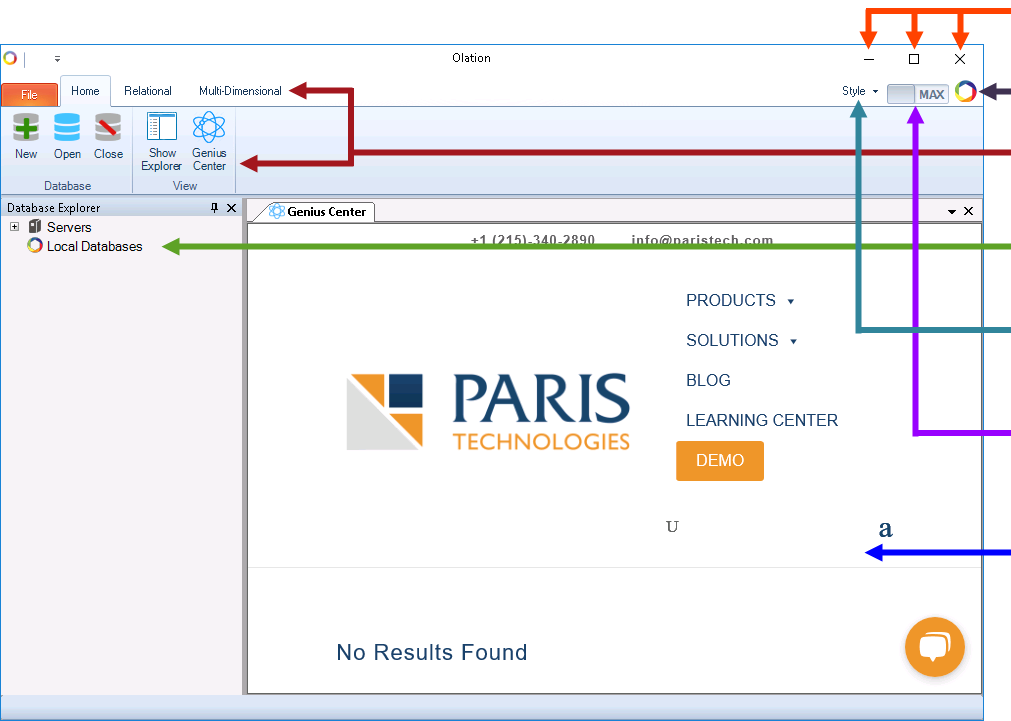
Task: Open the File menu
Action: 29,92
